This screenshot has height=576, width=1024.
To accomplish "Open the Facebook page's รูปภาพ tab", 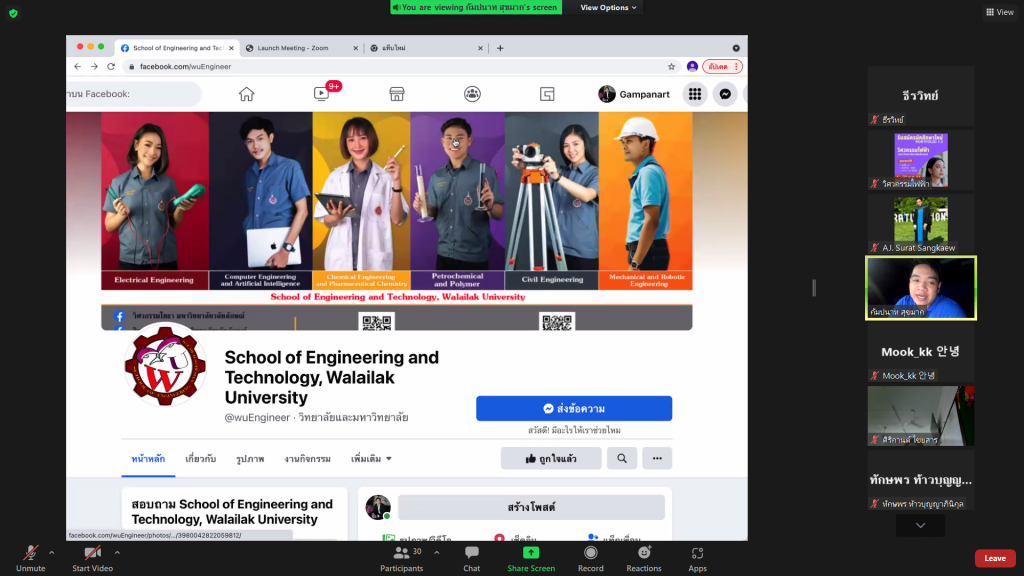I will click(x=250, y=459).
